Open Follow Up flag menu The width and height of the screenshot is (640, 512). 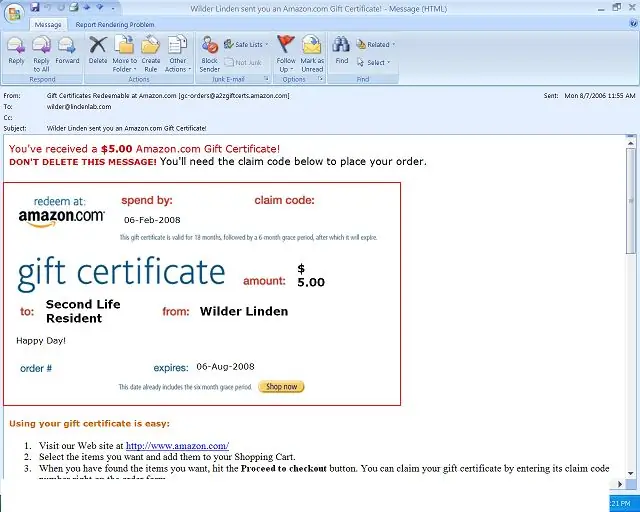click(x=286, y=54)
